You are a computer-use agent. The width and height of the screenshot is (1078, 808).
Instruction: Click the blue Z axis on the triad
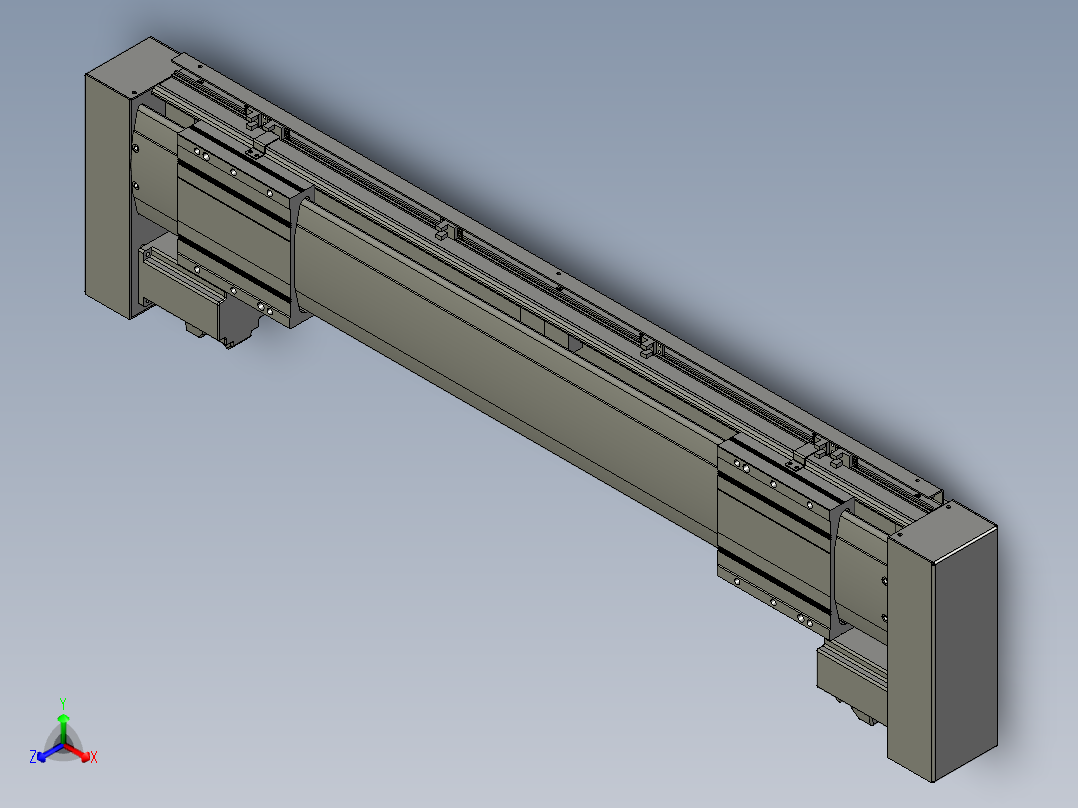(47, 754)
